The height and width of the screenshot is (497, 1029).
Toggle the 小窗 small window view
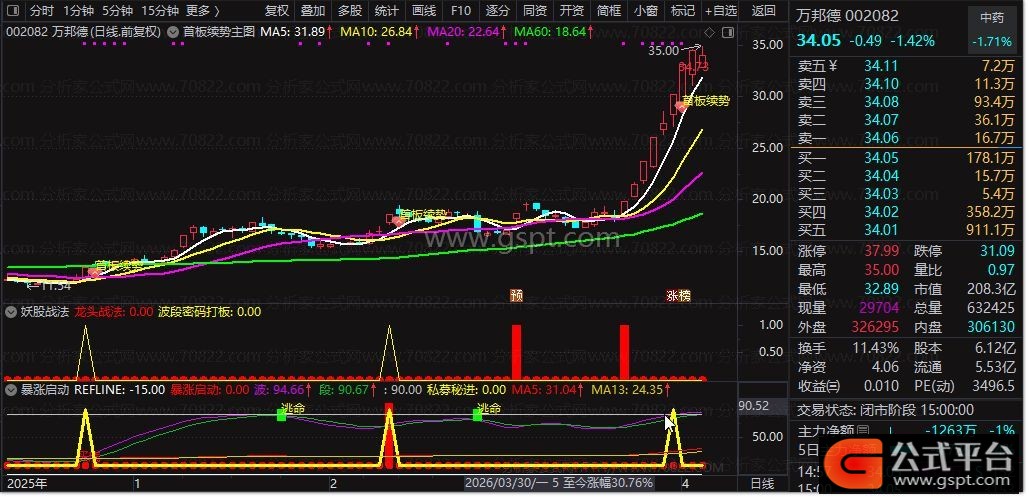[x=645, y=11]
